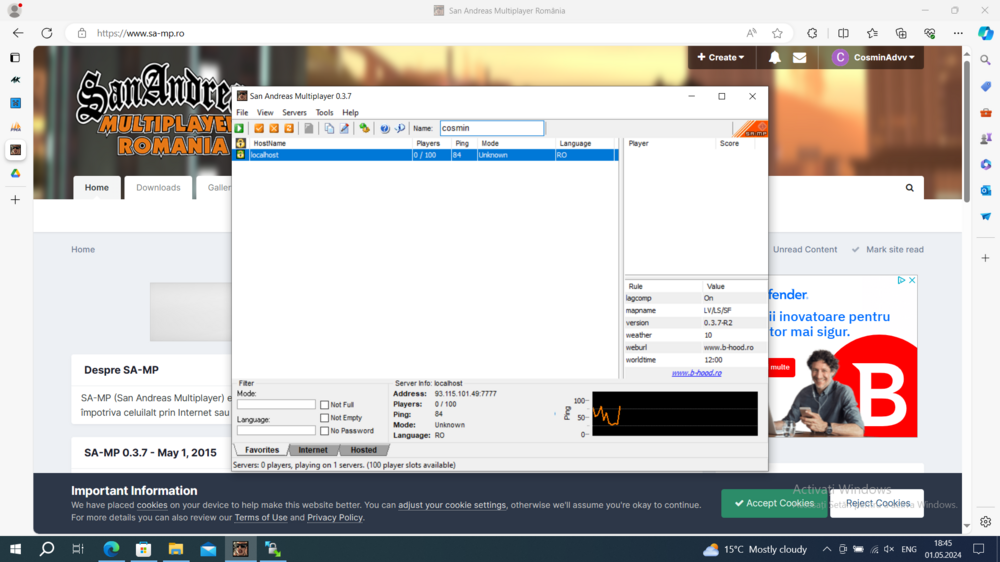Switch to the Hosted tab
The height and width of the screenshot is (562, 1000).
click(364, 450)
